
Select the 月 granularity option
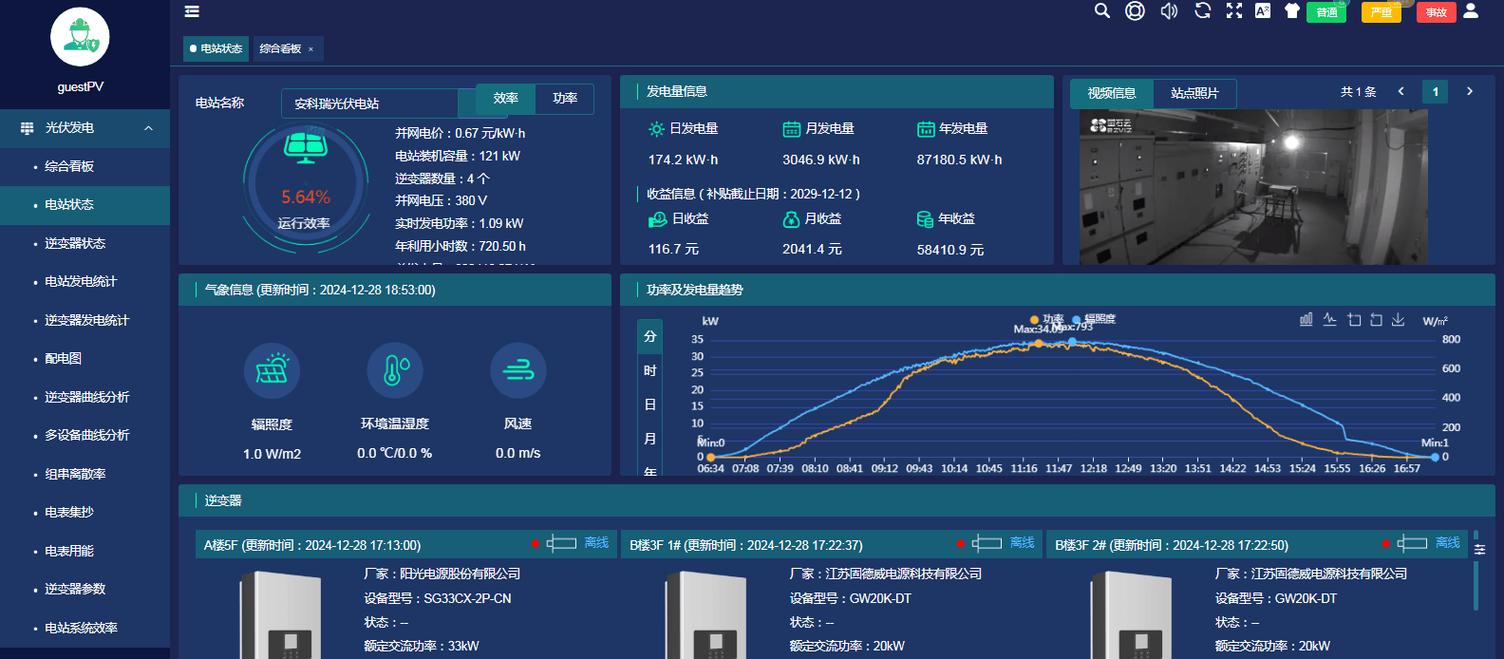coord(650,439)
